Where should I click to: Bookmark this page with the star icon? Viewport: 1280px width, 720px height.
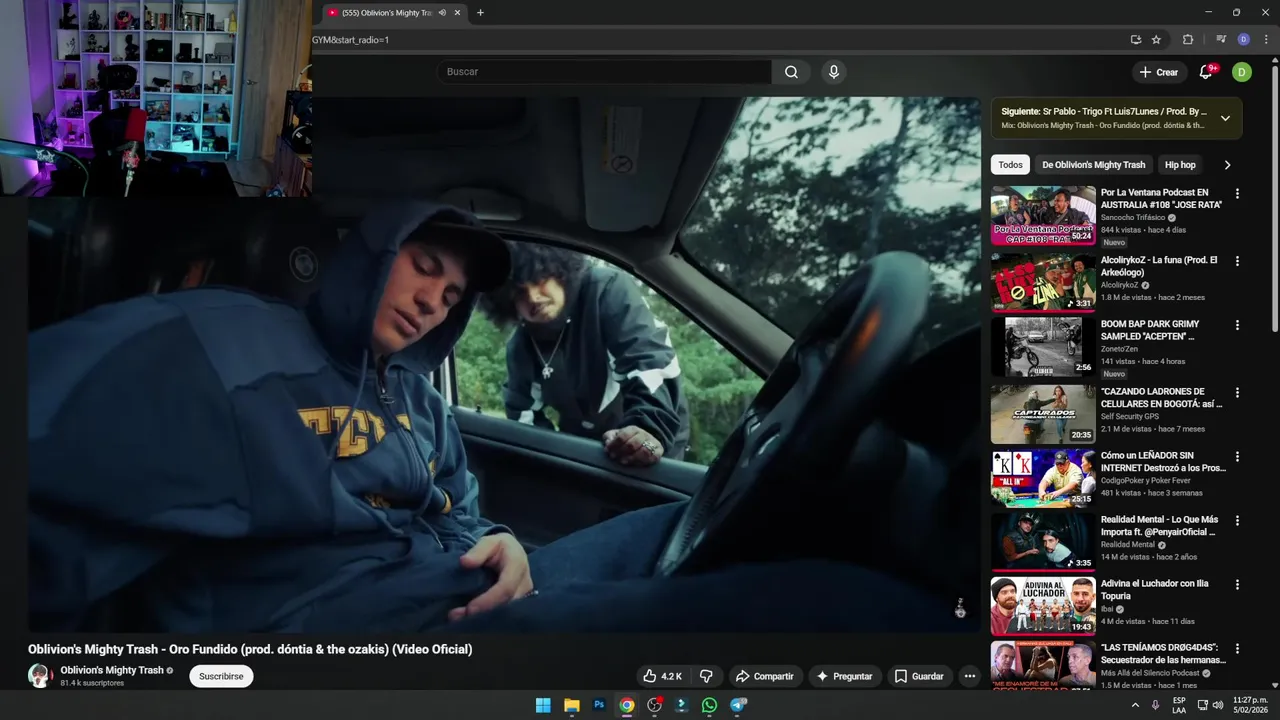pos(1156,40)
